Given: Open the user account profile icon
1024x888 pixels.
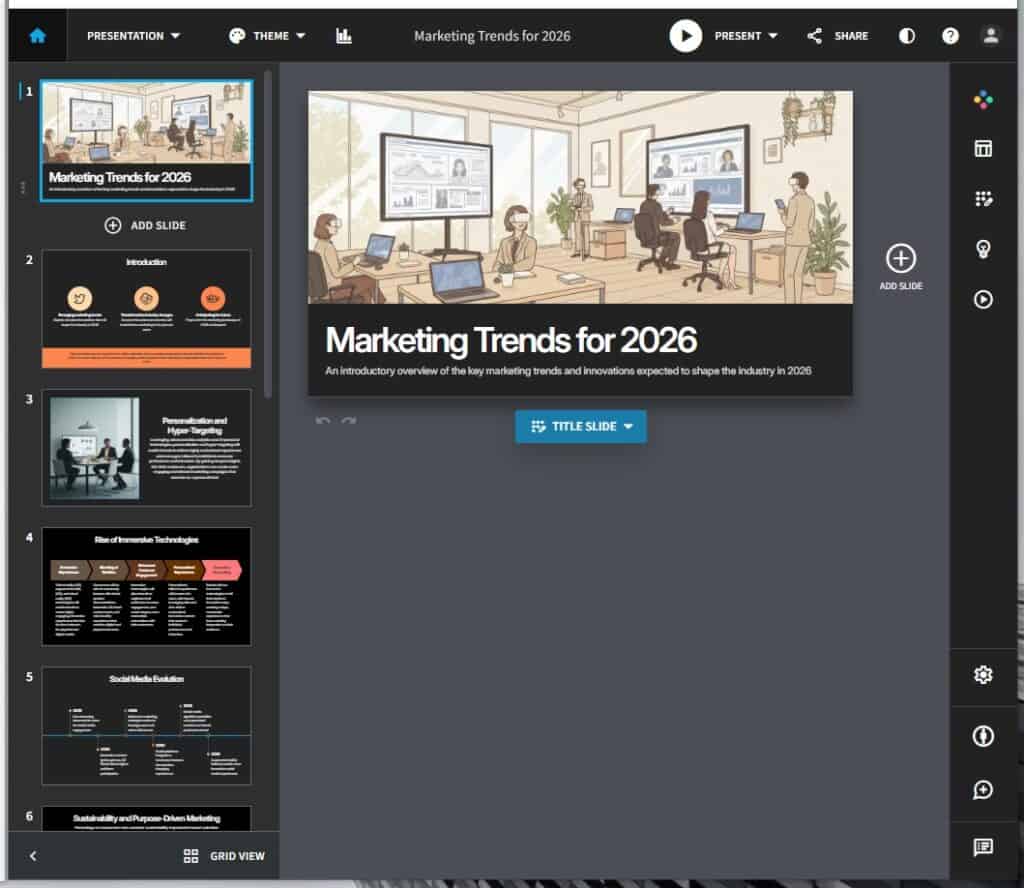Looking at the screenshot, I should [990, 36].
